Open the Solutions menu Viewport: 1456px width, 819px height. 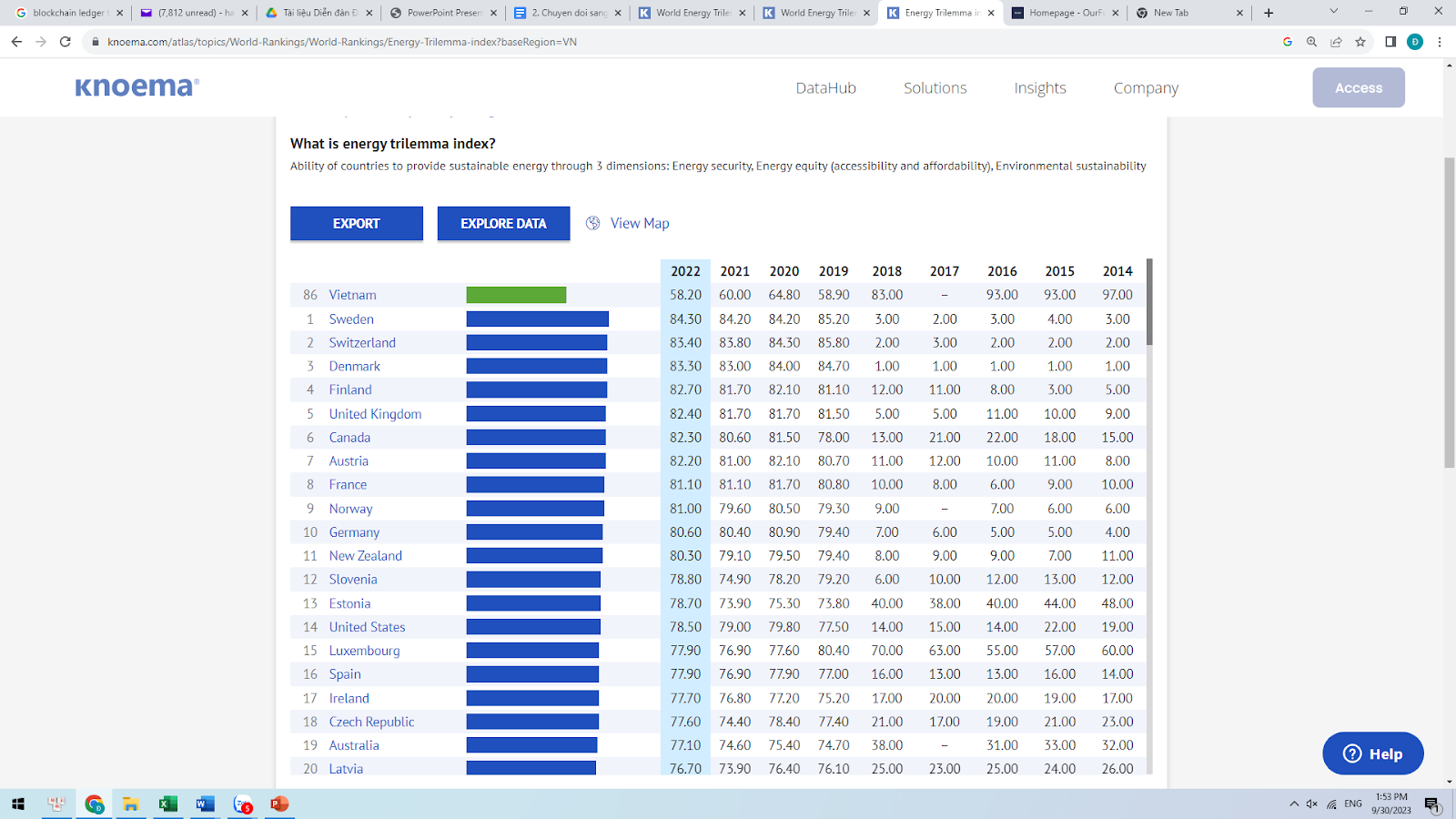[x=935, y=88]
